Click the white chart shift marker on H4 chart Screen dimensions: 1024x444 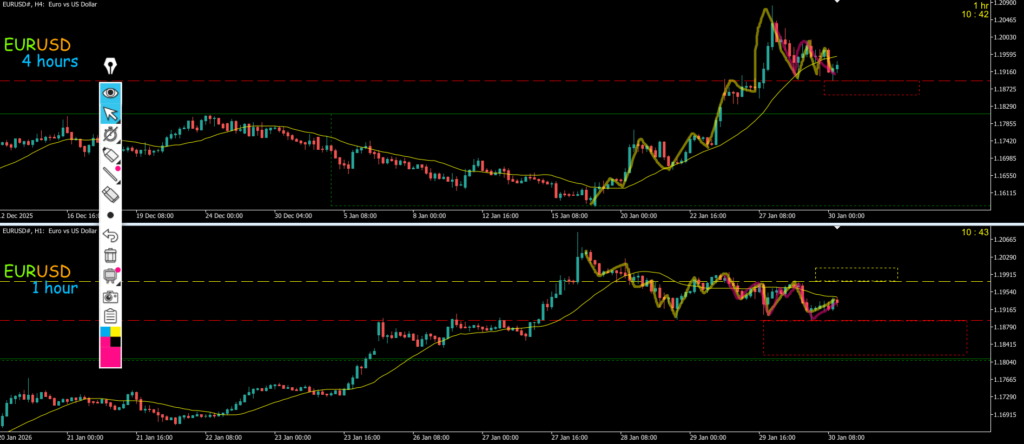[837, 3]
